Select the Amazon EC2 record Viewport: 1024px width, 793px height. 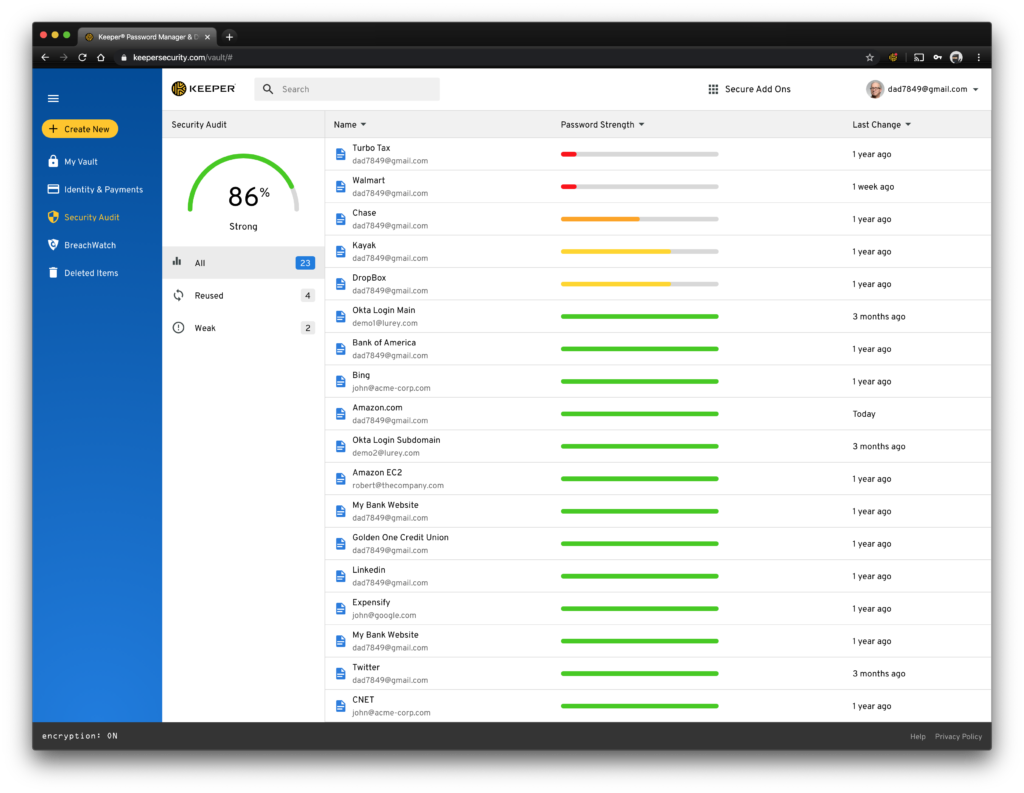coord(658,479)
